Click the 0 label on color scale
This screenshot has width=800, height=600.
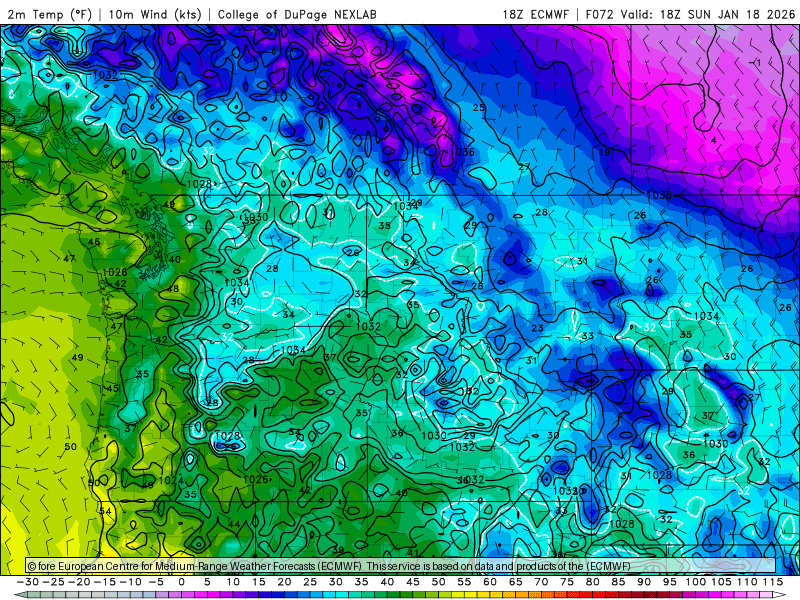pos(181,582)
